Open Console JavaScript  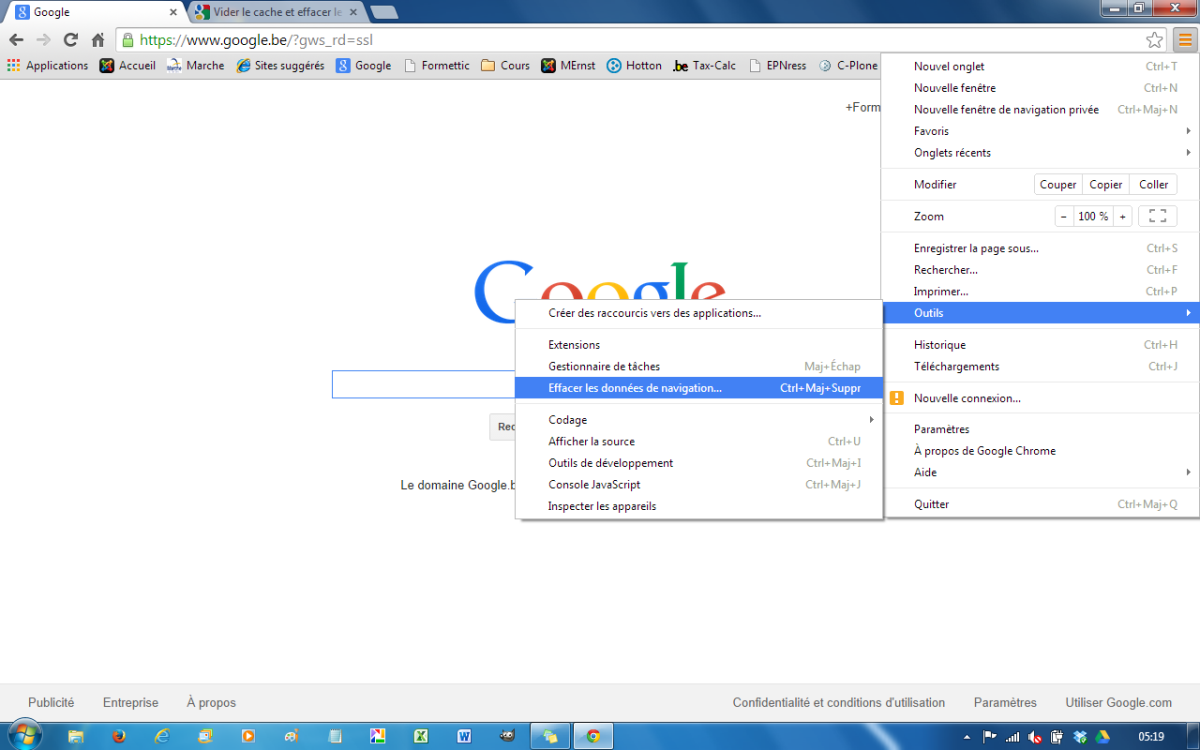[699, 485]
